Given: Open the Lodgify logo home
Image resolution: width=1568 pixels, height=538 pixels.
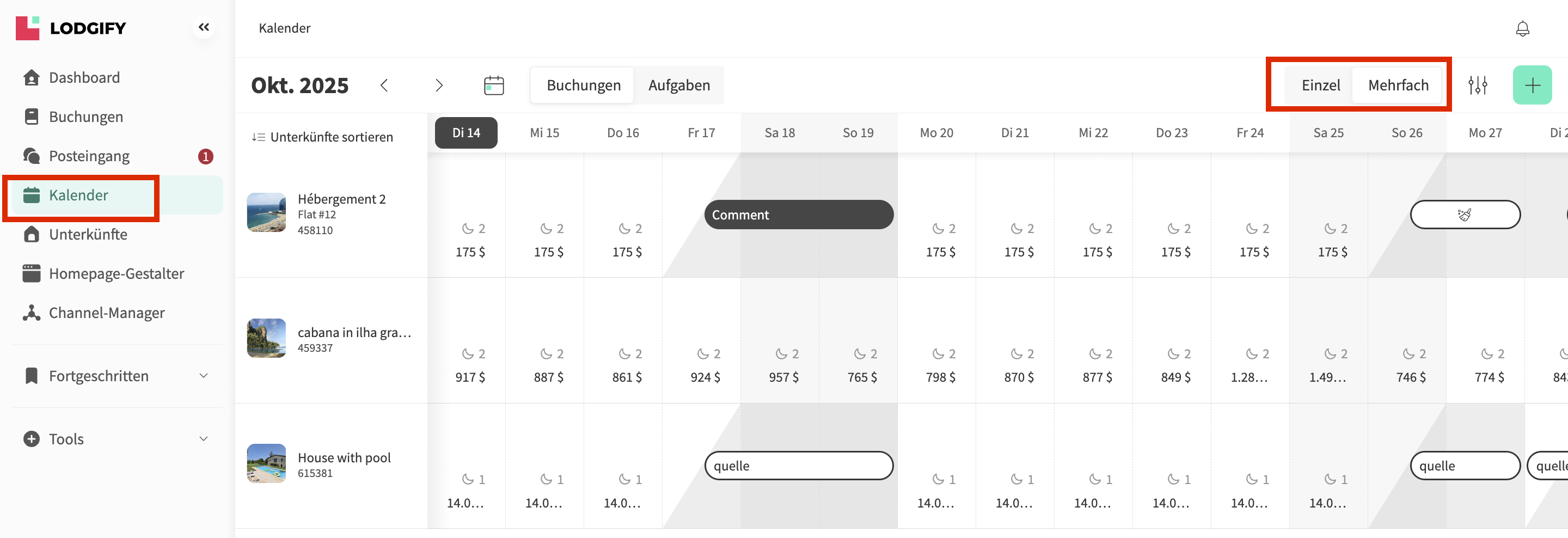Looking at the screenshot, I should coord(71,28).
